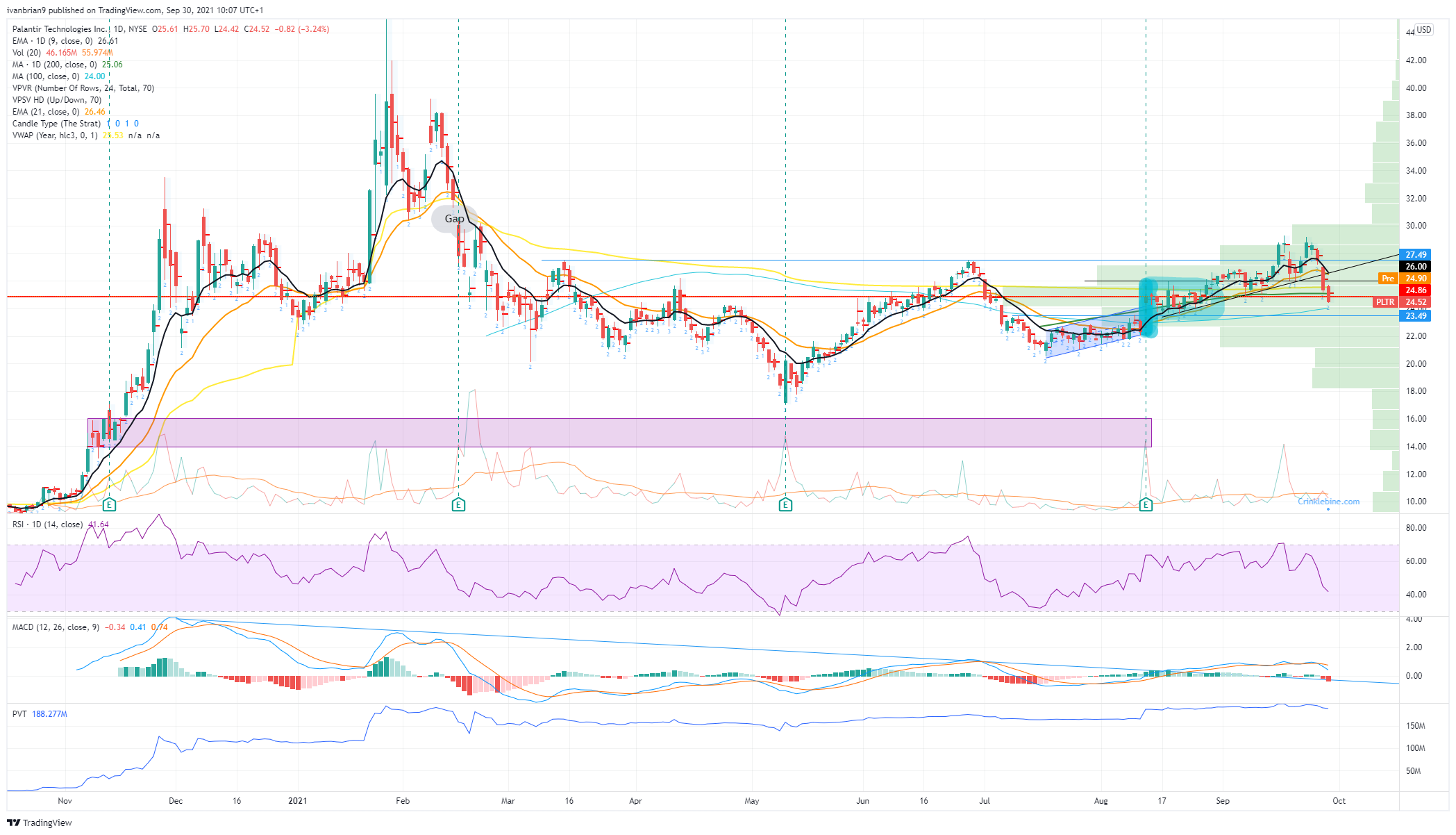Click the Jul label on time axis
The width and height of the screenshot is (1456, 835).
(985, 801)
